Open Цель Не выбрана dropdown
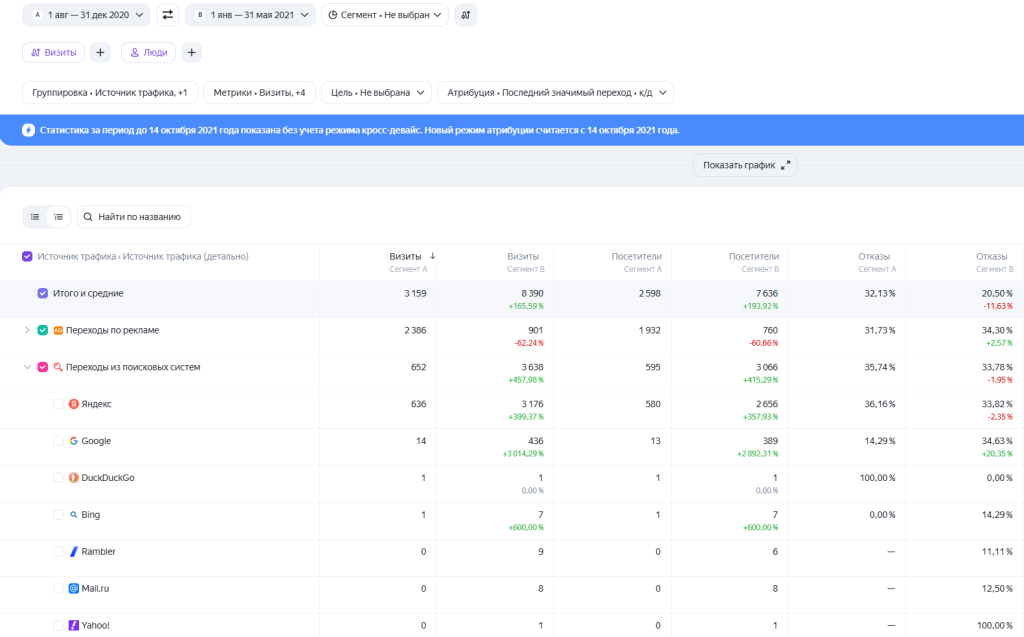Screen dimensions: 1024x637 [x=377, y=93]
